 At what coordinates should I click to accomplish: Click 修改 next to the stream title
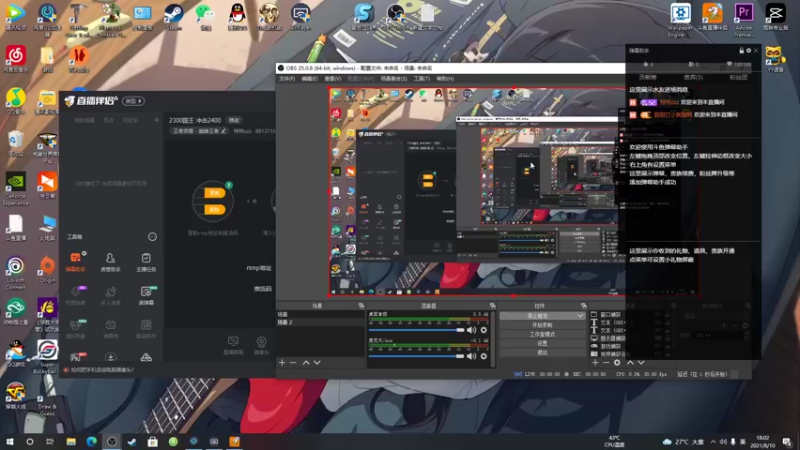pos(234,120)
